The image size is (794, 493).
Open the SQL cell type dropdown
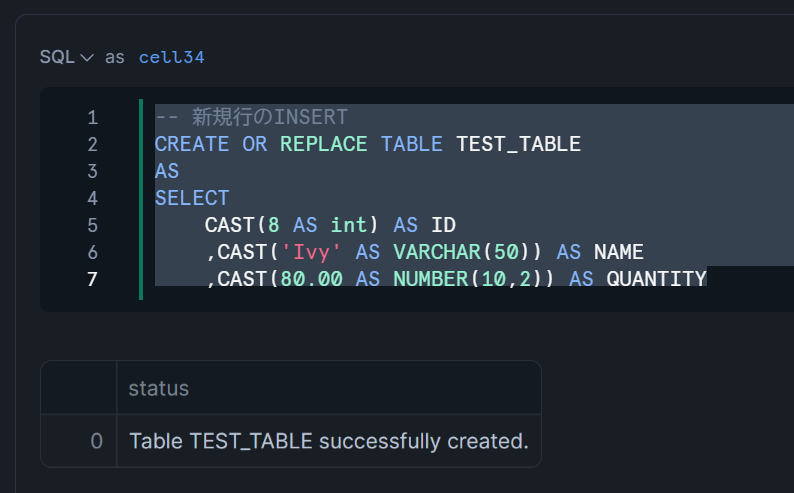66,57
